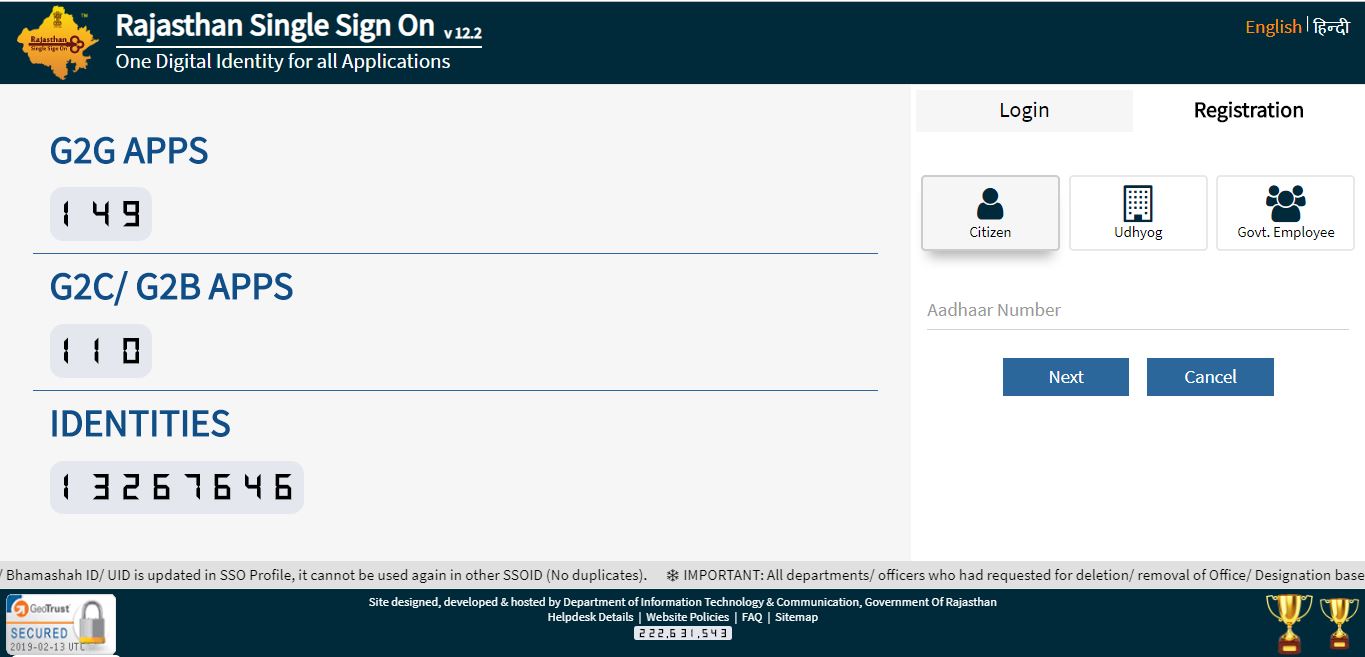The image size is (1365, 657).
Task: Click the small gold trophy icon
Action: [1339, 621]
